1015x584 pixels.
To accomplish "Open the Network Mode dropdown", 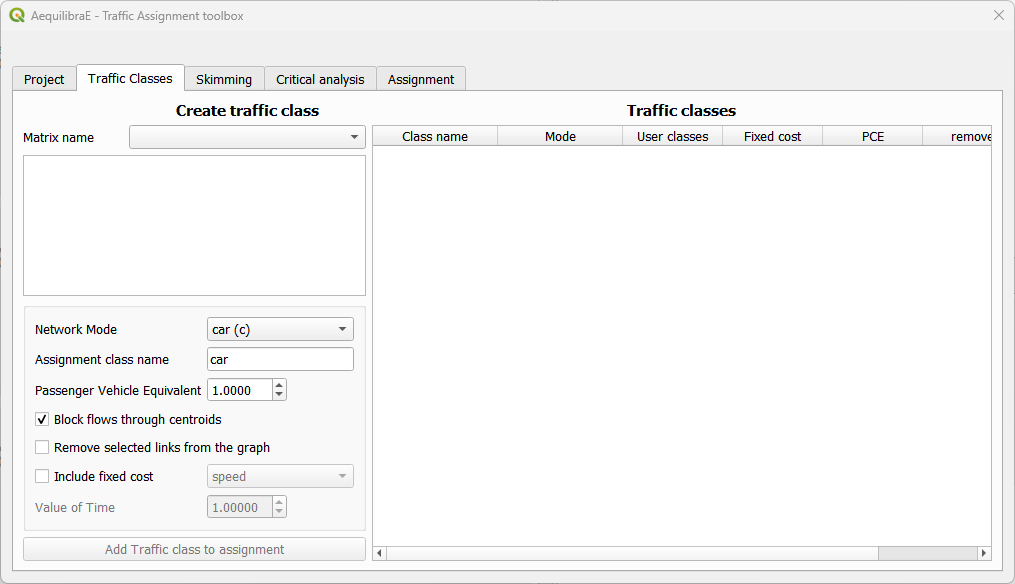I will [x=343, y=328].
